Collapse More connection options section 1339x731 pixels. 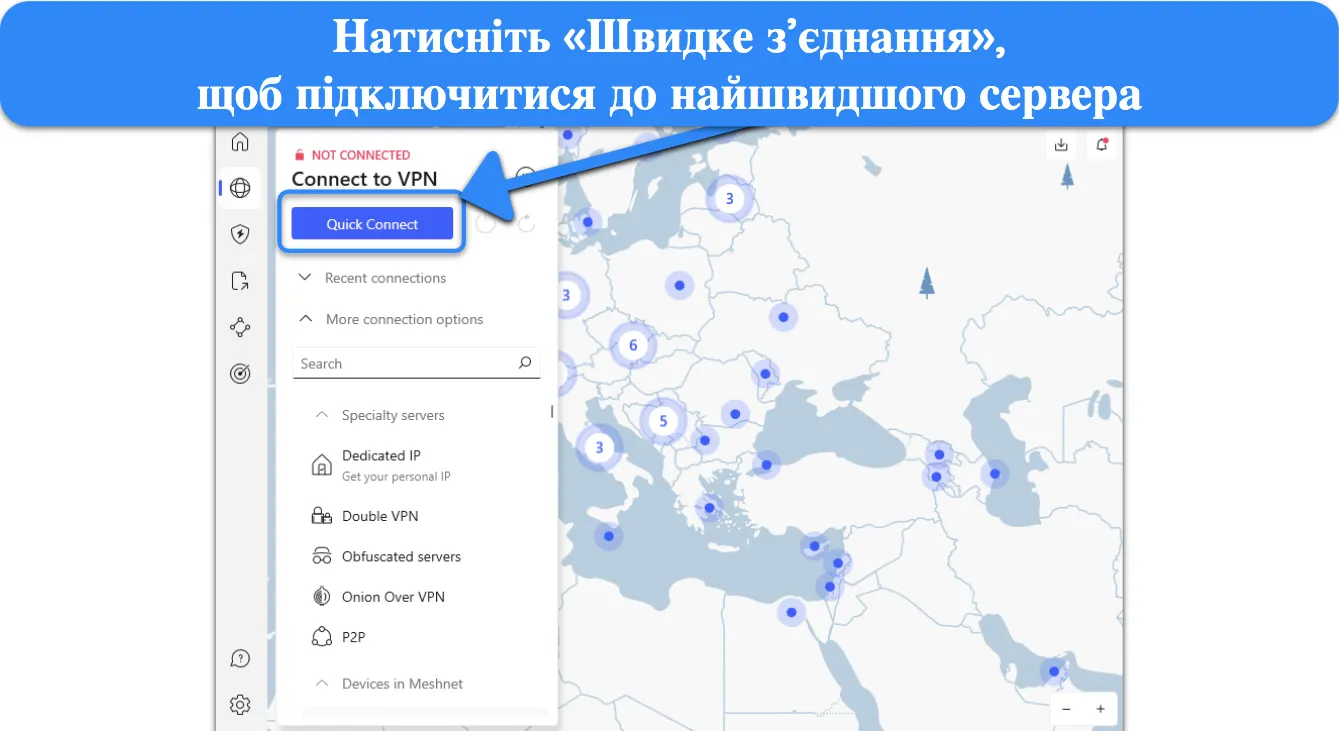391,319
